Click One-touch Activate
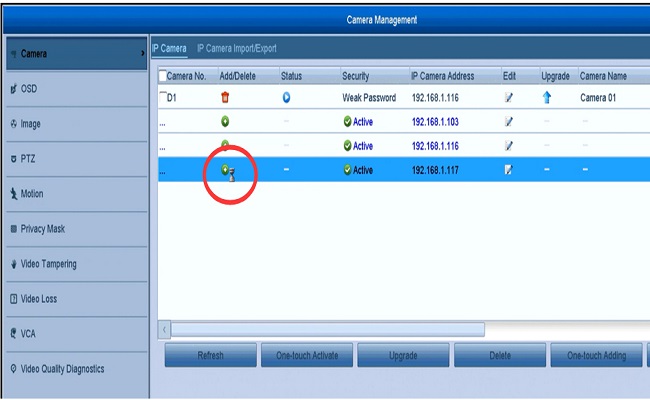 307,355
